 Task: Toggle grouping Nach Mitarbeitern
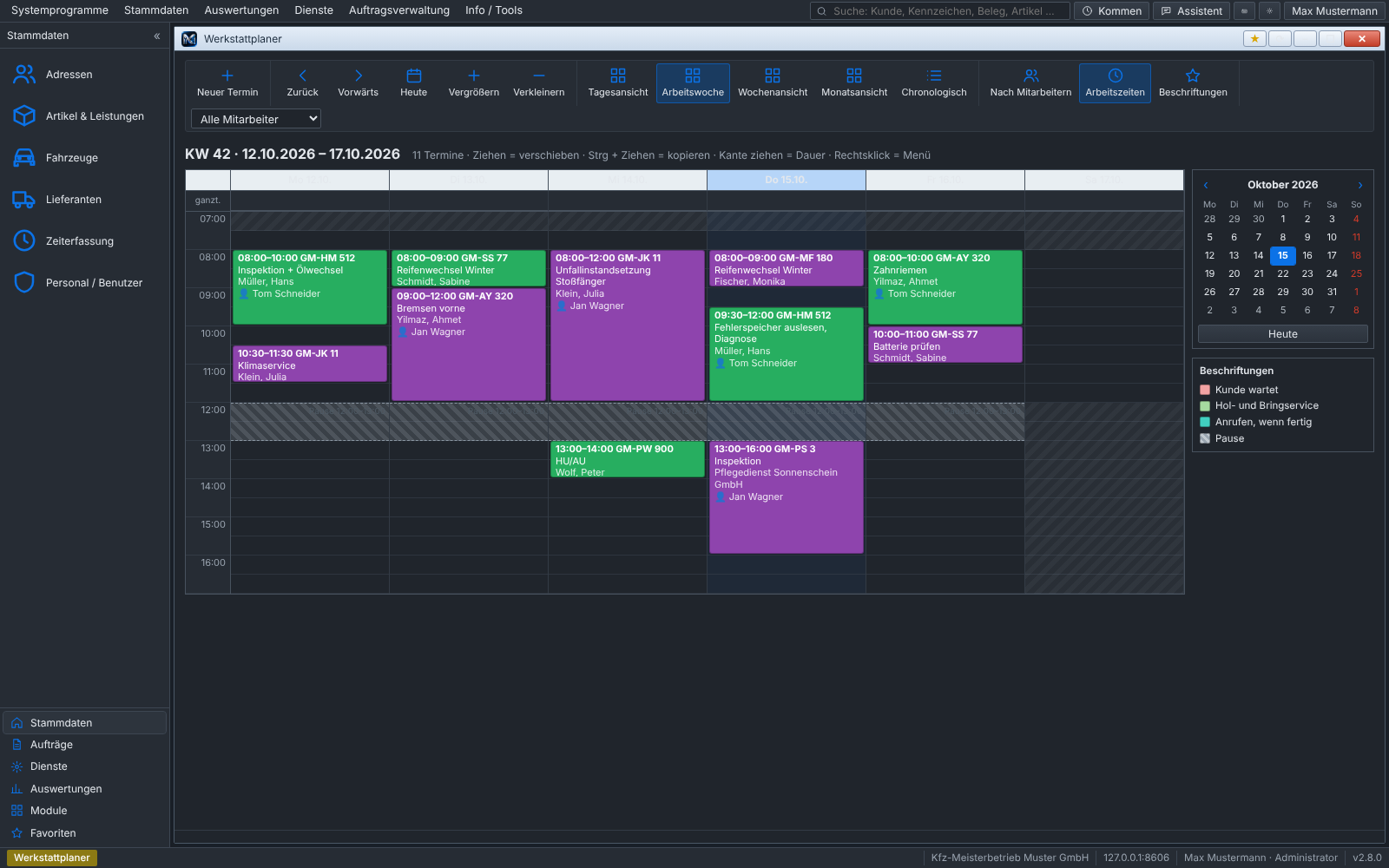[1030, 83]
